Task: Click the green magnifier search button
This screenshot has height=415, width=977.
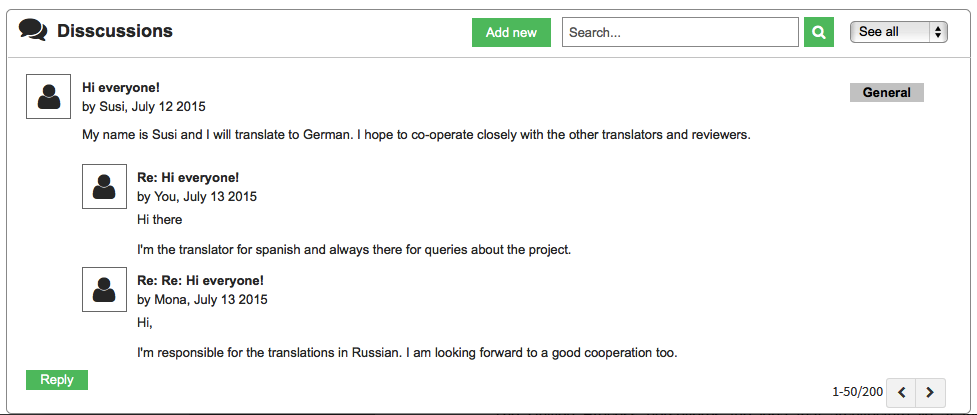Action: 819,32
